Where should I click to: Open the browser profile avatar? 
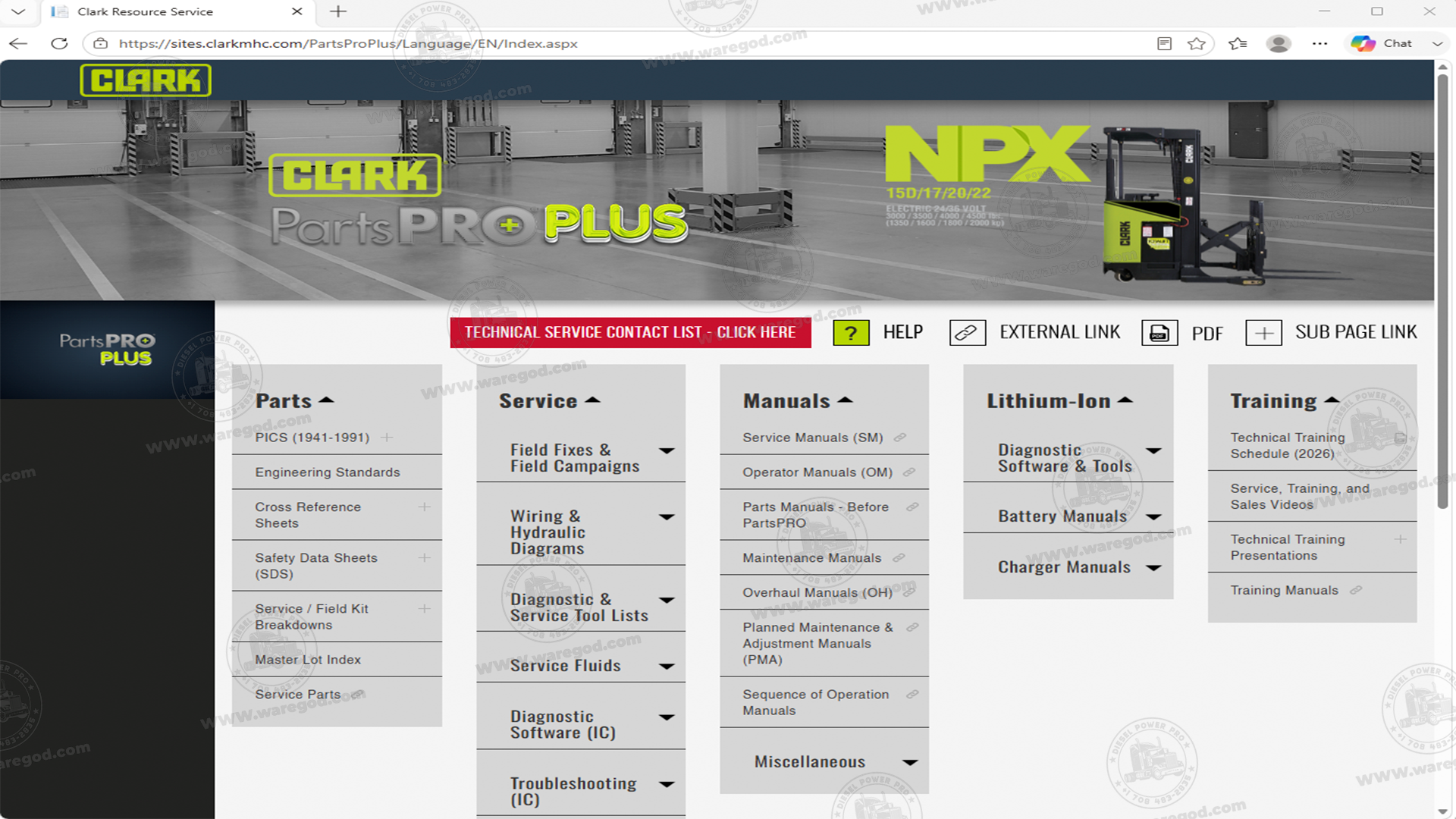click(1279, 43)
